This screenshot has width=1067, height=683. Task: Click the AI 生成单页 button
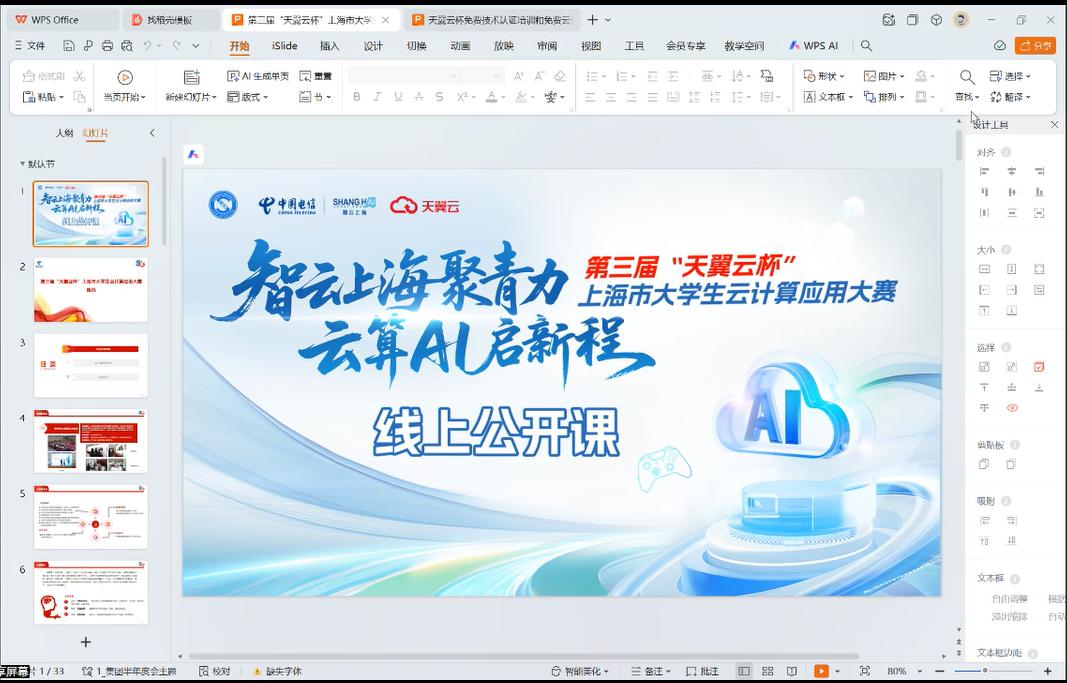(x=258, y=76)
